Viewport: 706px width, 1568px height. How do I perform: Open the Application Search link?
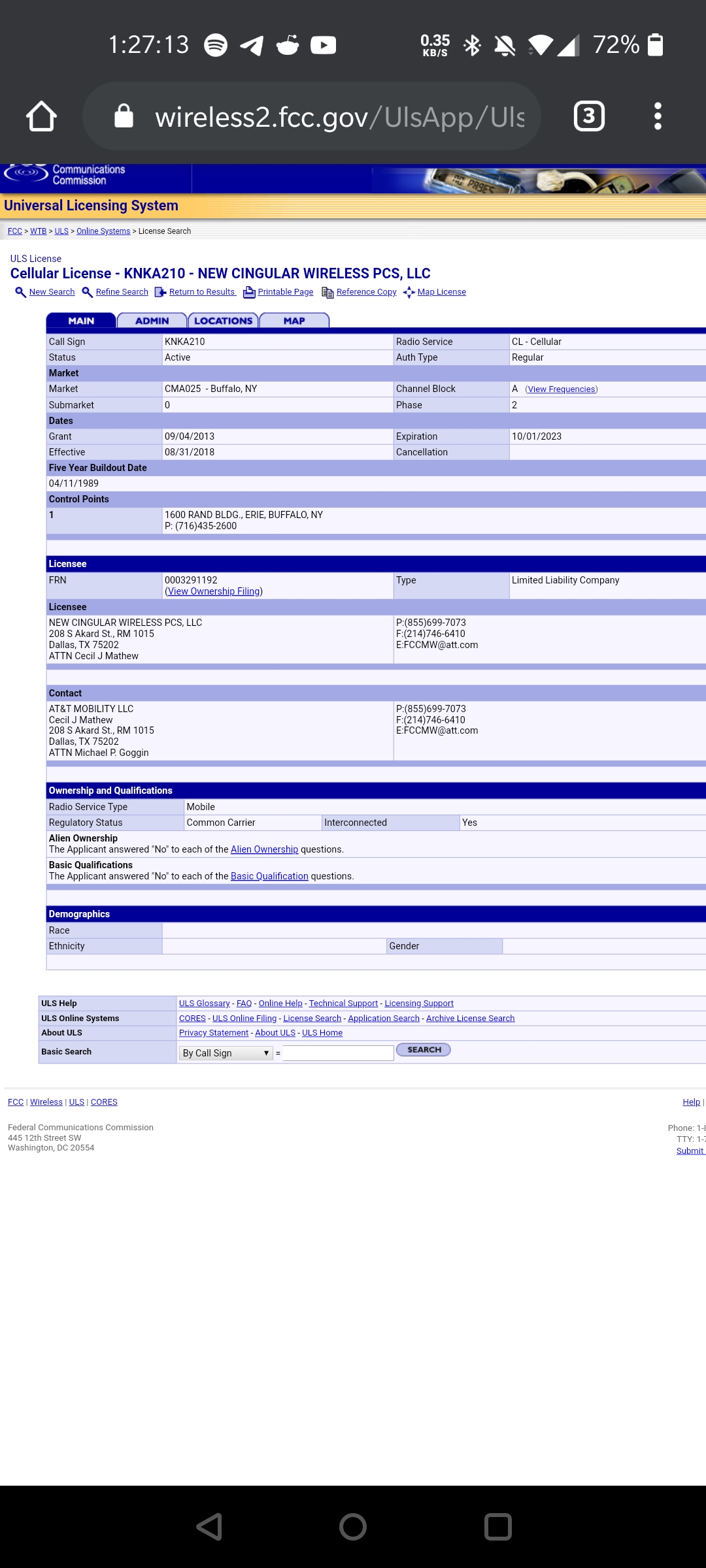tap(384, 1019)
